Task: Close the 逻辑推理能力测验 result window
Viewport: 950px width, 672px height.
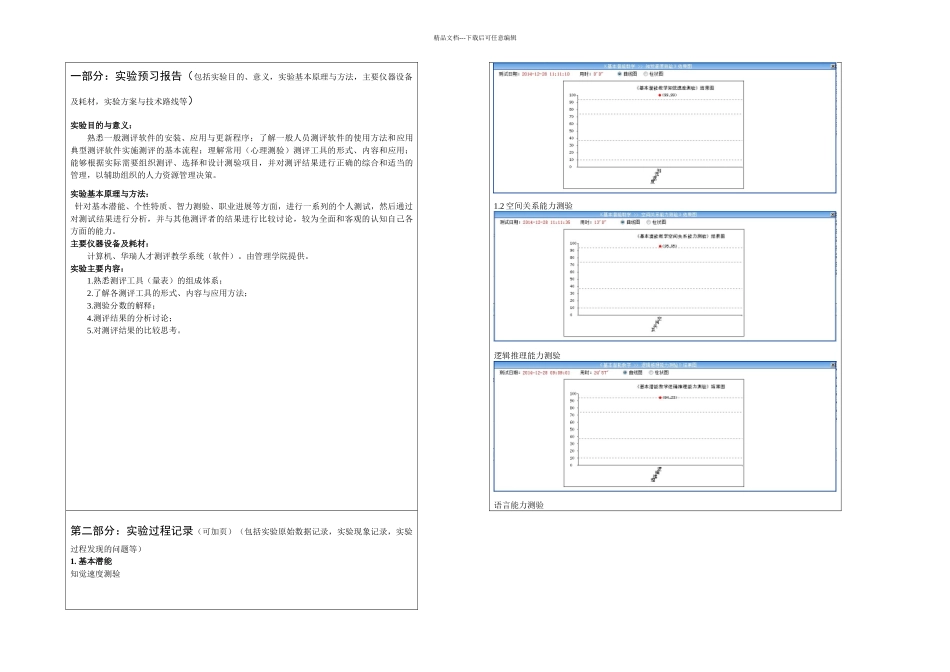Action: pos(832,365)
